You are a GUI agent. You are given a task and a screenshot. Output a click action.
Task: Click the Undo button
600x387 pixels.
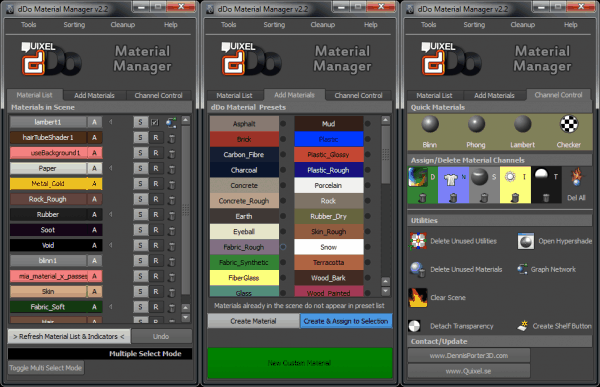(161, 336)
